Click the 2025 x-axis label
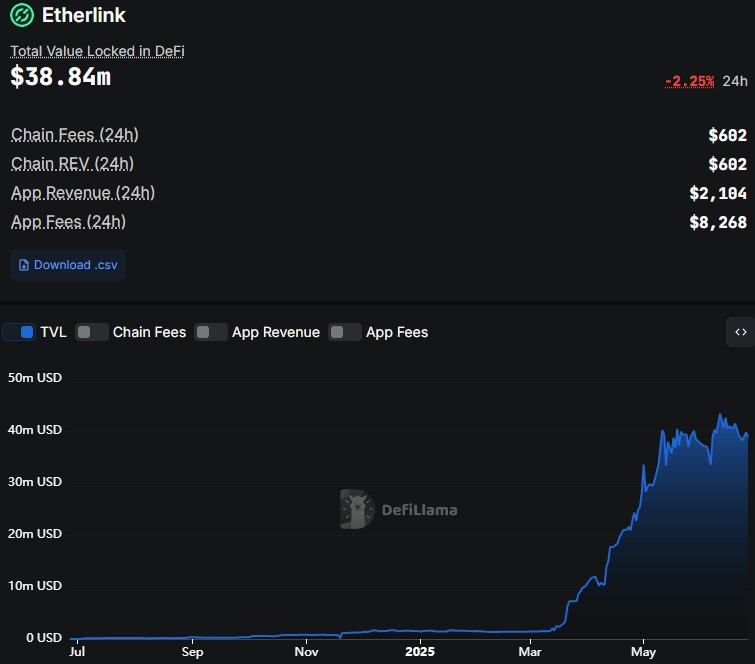This screenshot has width=755, height=664. tap(420, 651)
